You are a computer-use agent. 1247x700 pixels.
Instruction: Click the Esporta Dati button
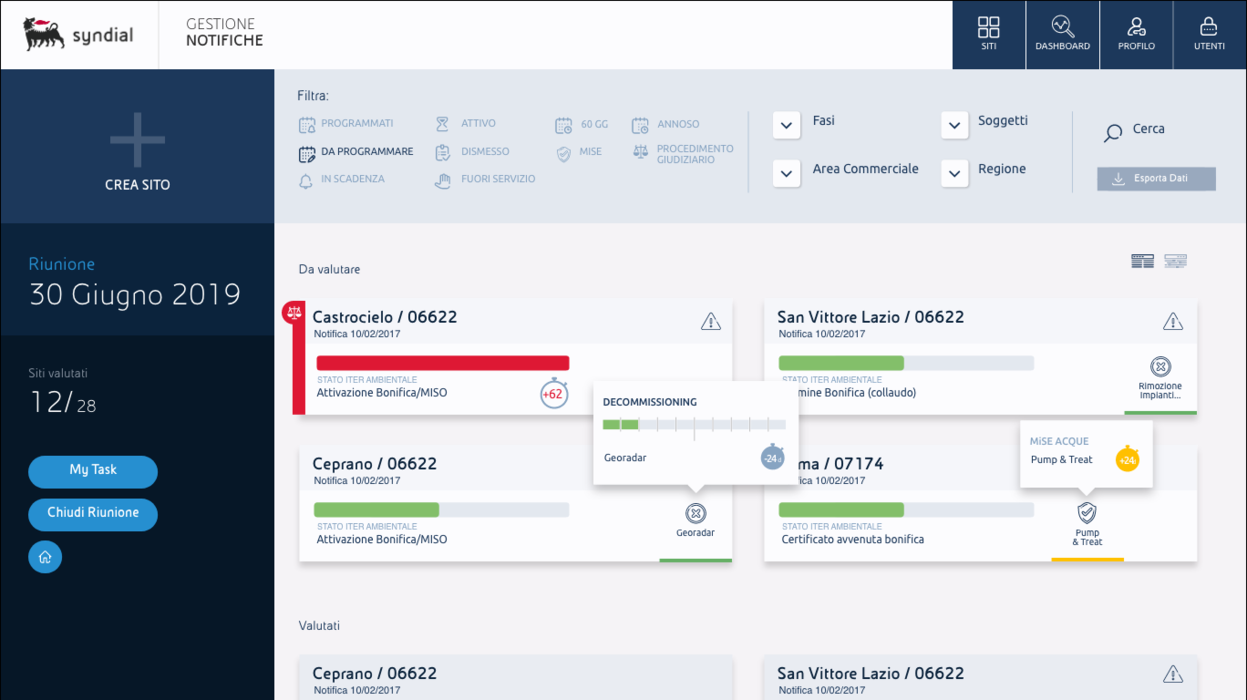pos(1156,179)
